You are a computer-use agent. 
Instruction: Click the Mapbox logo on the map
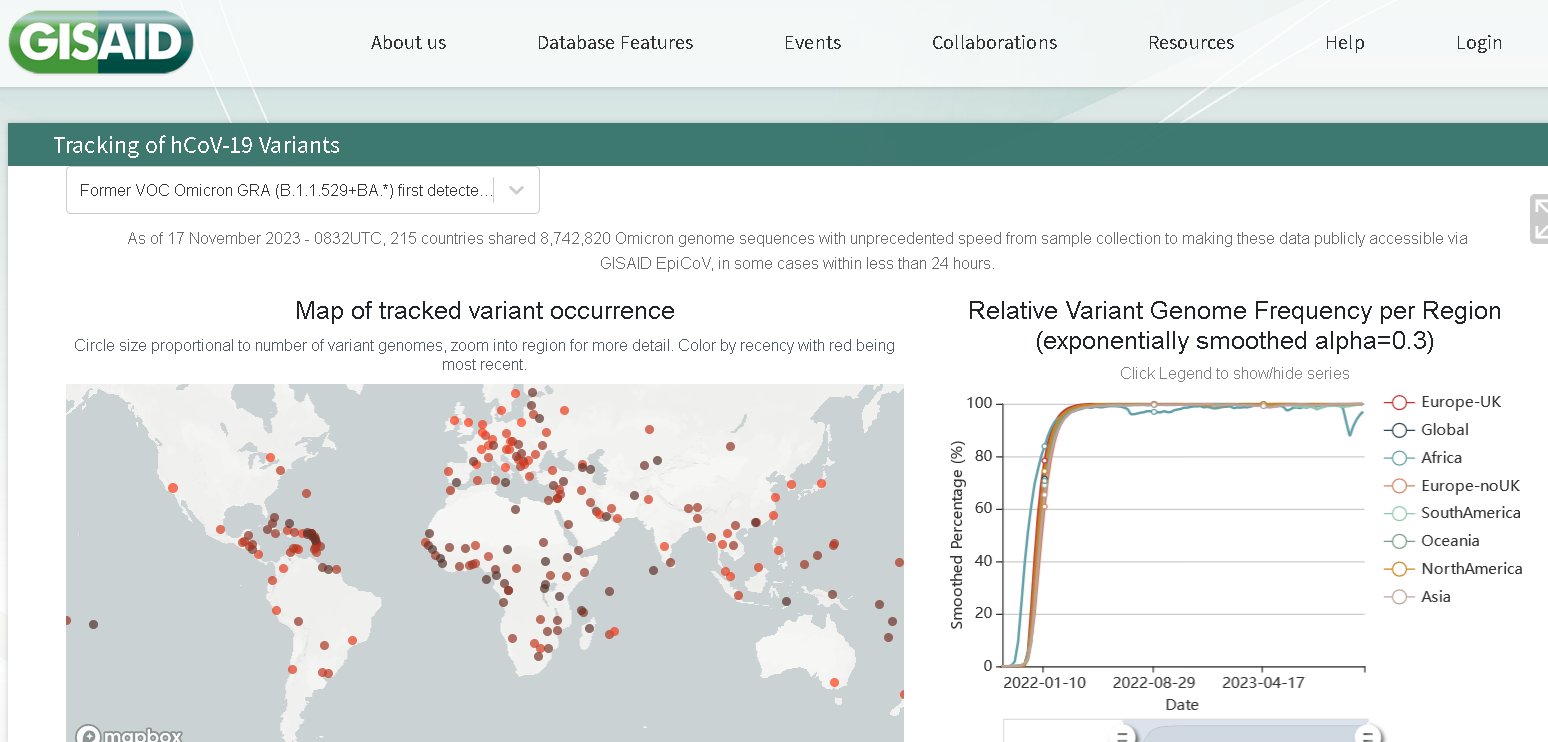(x=128, y=735)
